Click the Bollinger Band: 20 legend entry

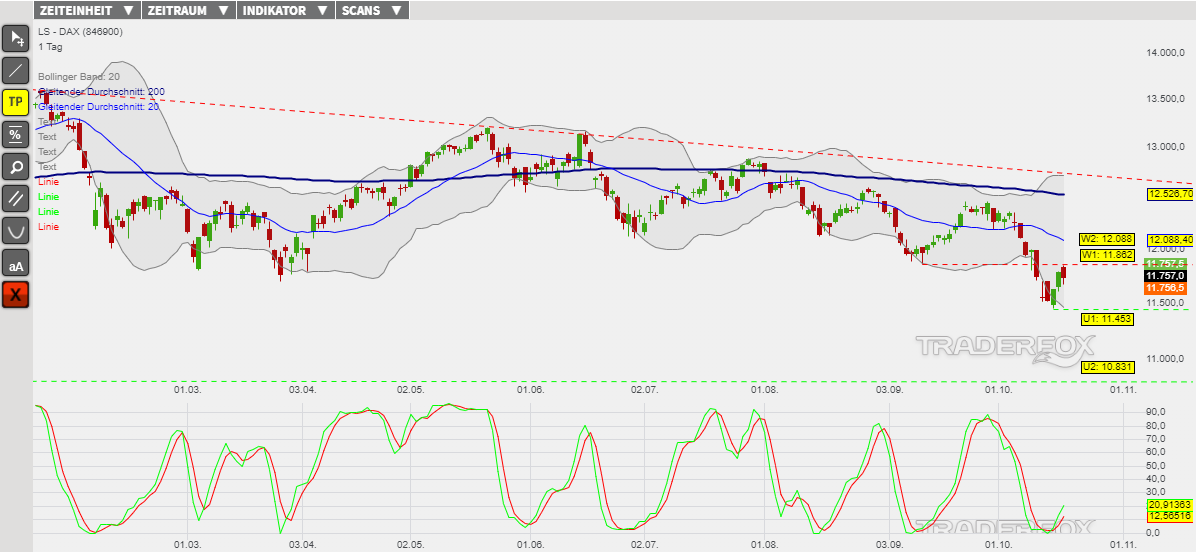[79, 76]
